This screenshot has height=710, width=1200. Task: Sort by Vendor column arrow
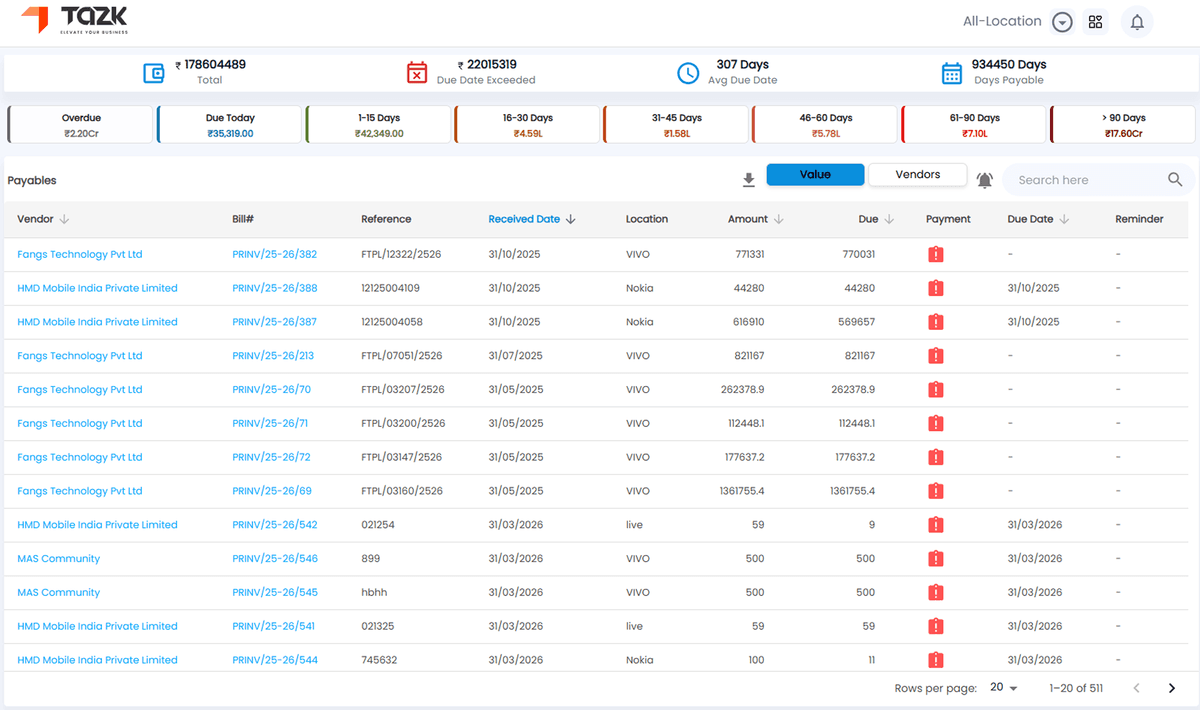tap(64, 219)
